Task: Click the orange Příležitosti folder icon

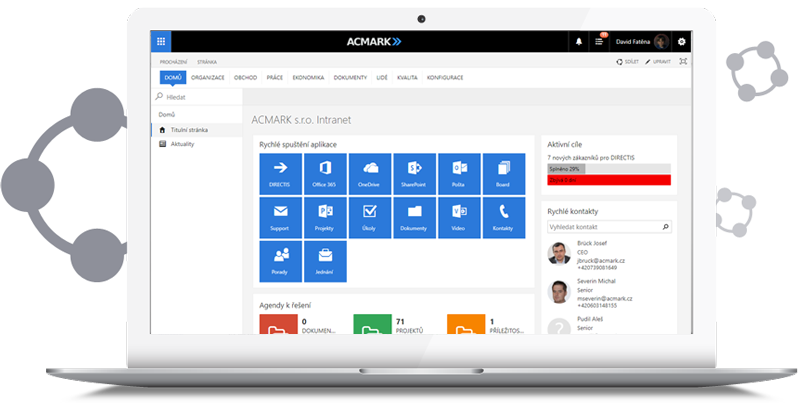Action: [466, 325]
